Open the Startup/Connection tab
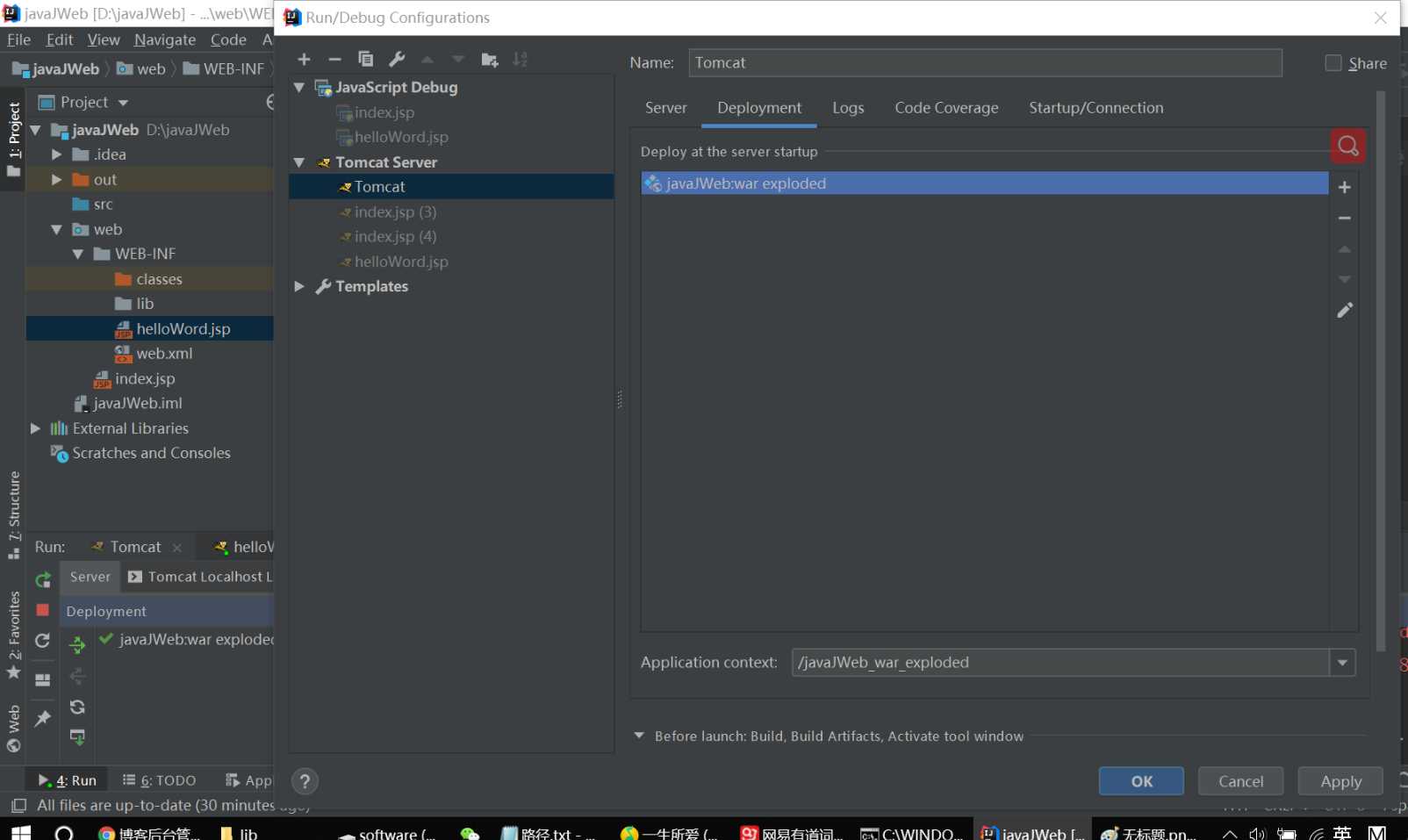This screenshot has height=840, width=1408. 1096,108
